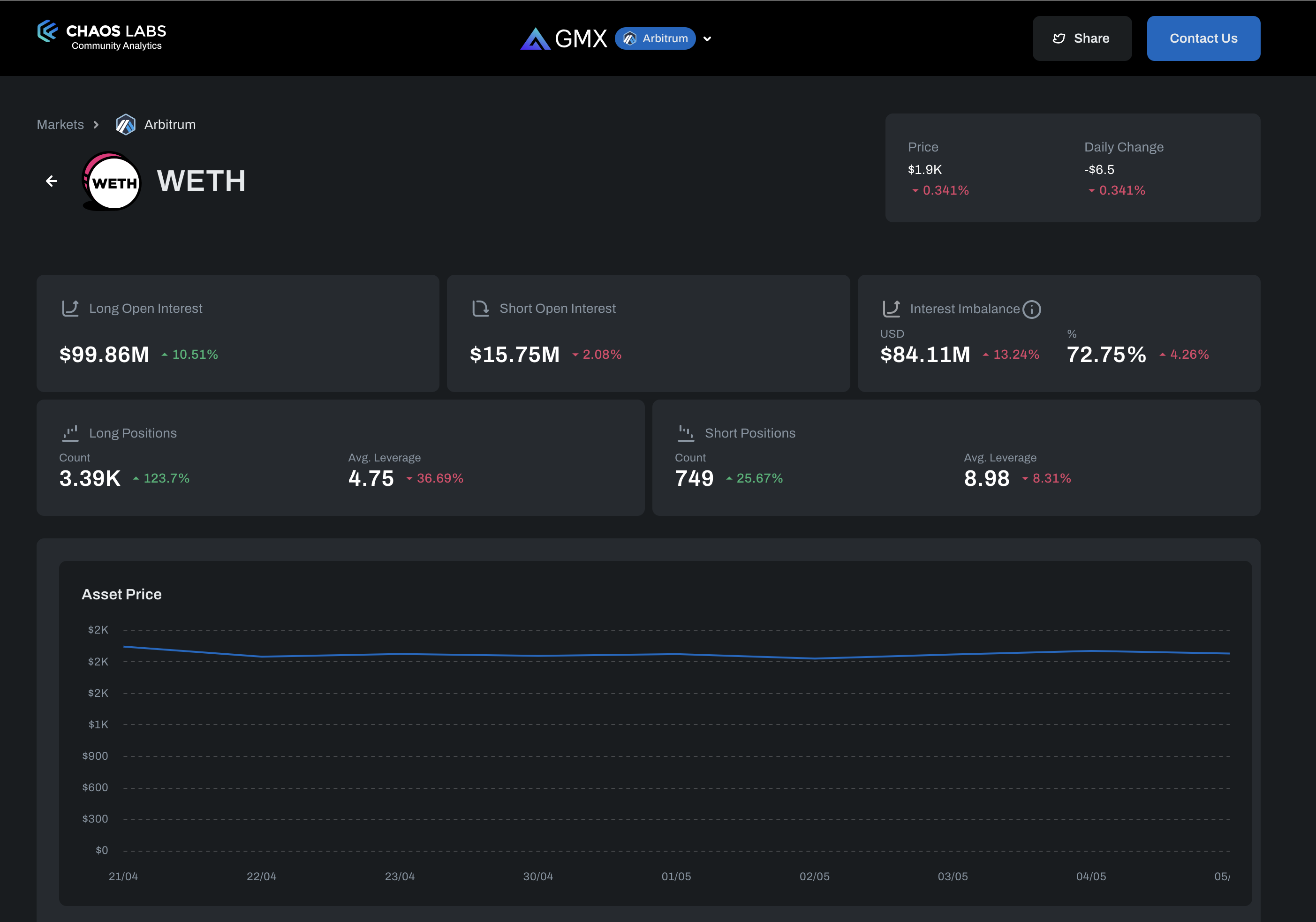Click the Interest Imbalance card icon
The width and height of the screenshot is (1316, 922).
tap(891, 309)
